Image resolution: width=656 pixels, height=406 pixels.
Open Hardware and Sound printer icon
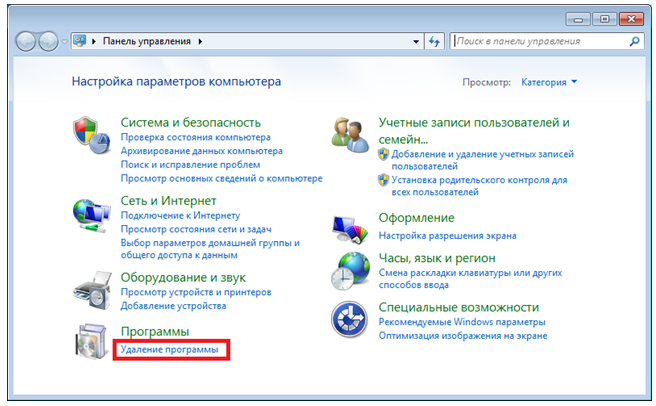[x=92, y=291]
